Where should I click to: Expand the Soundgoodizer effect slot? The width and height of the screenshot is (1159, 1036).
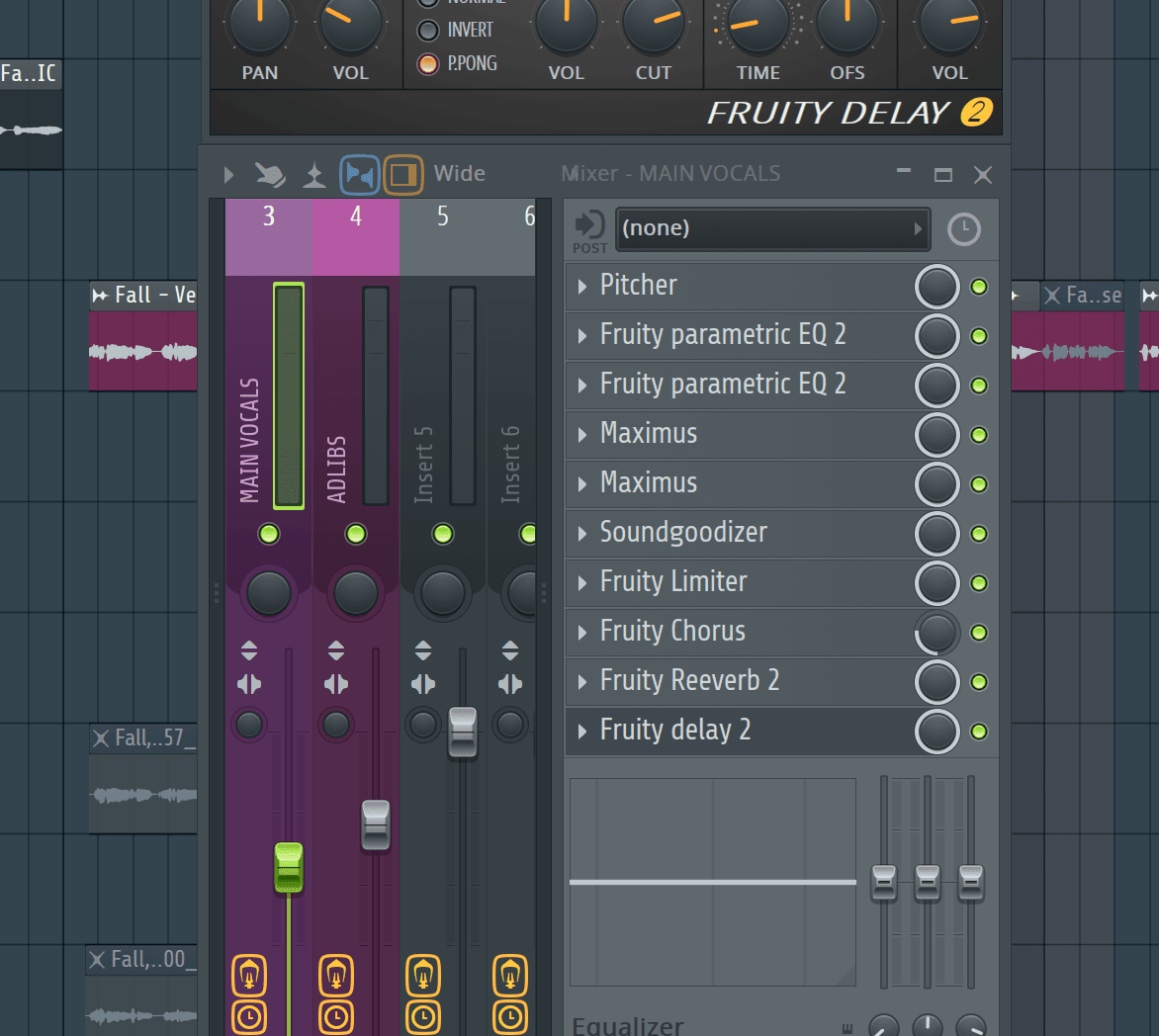582,533
